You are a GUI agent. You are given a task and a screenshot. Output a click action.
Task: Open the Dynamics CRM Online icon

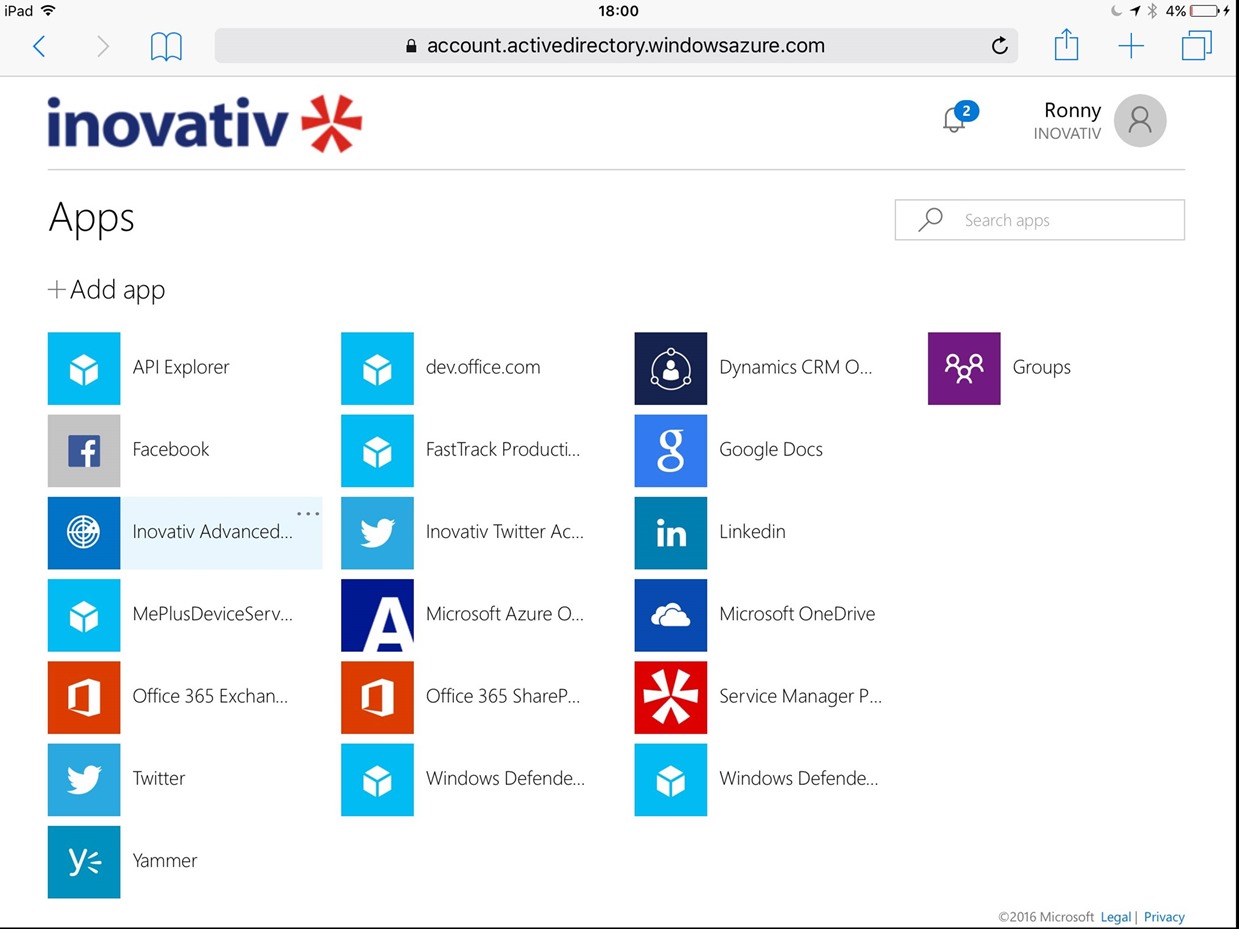(x=670, y=369)
